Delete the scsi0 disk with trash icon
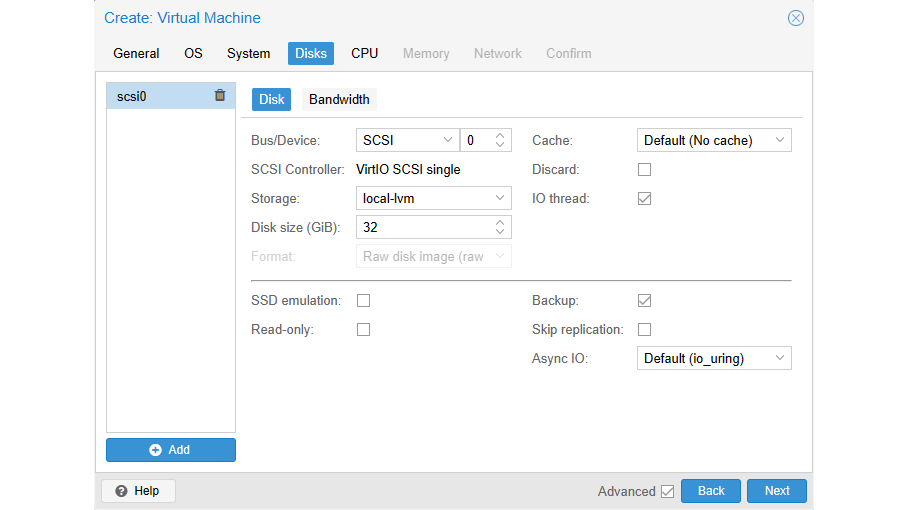 coord(220,96)
